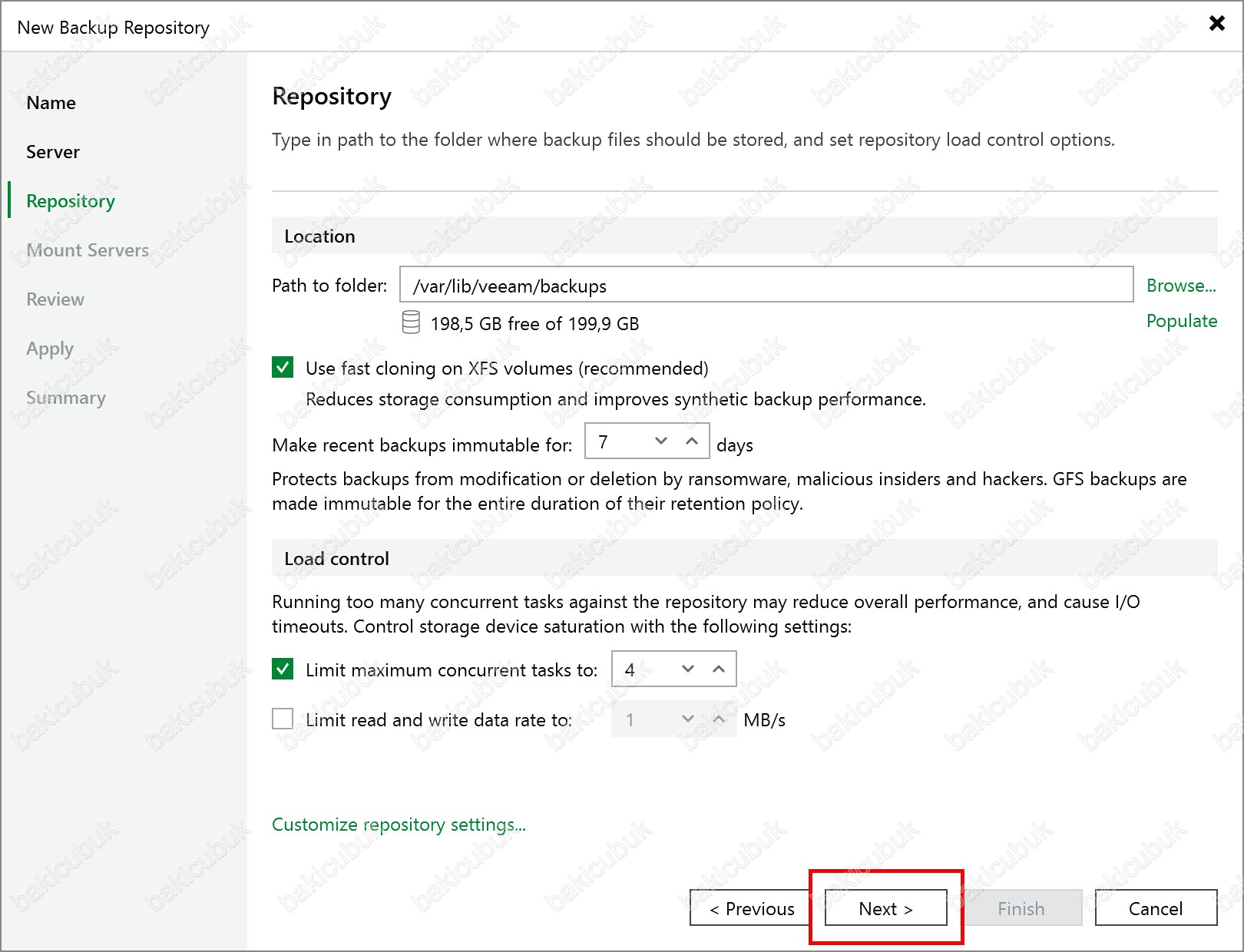Cancel the repository wizard
The image size is (1244, 952).
point(1155,908)
